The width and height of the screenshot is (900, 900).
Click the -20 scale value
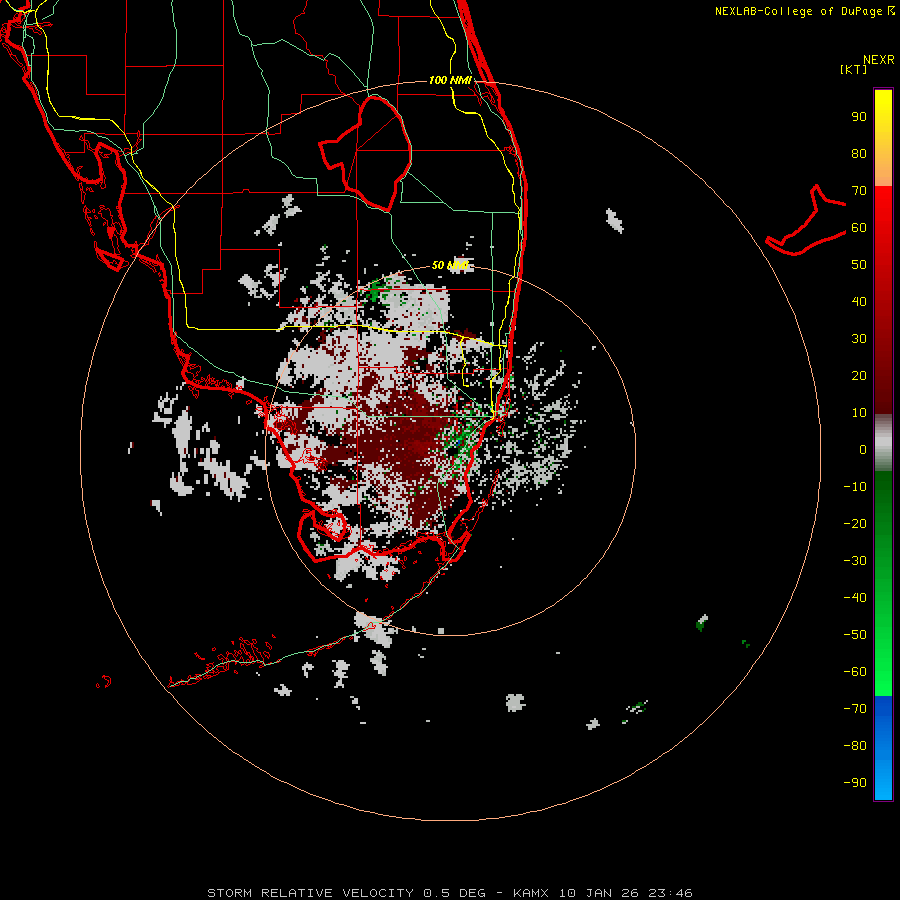[x=855, y=524]
